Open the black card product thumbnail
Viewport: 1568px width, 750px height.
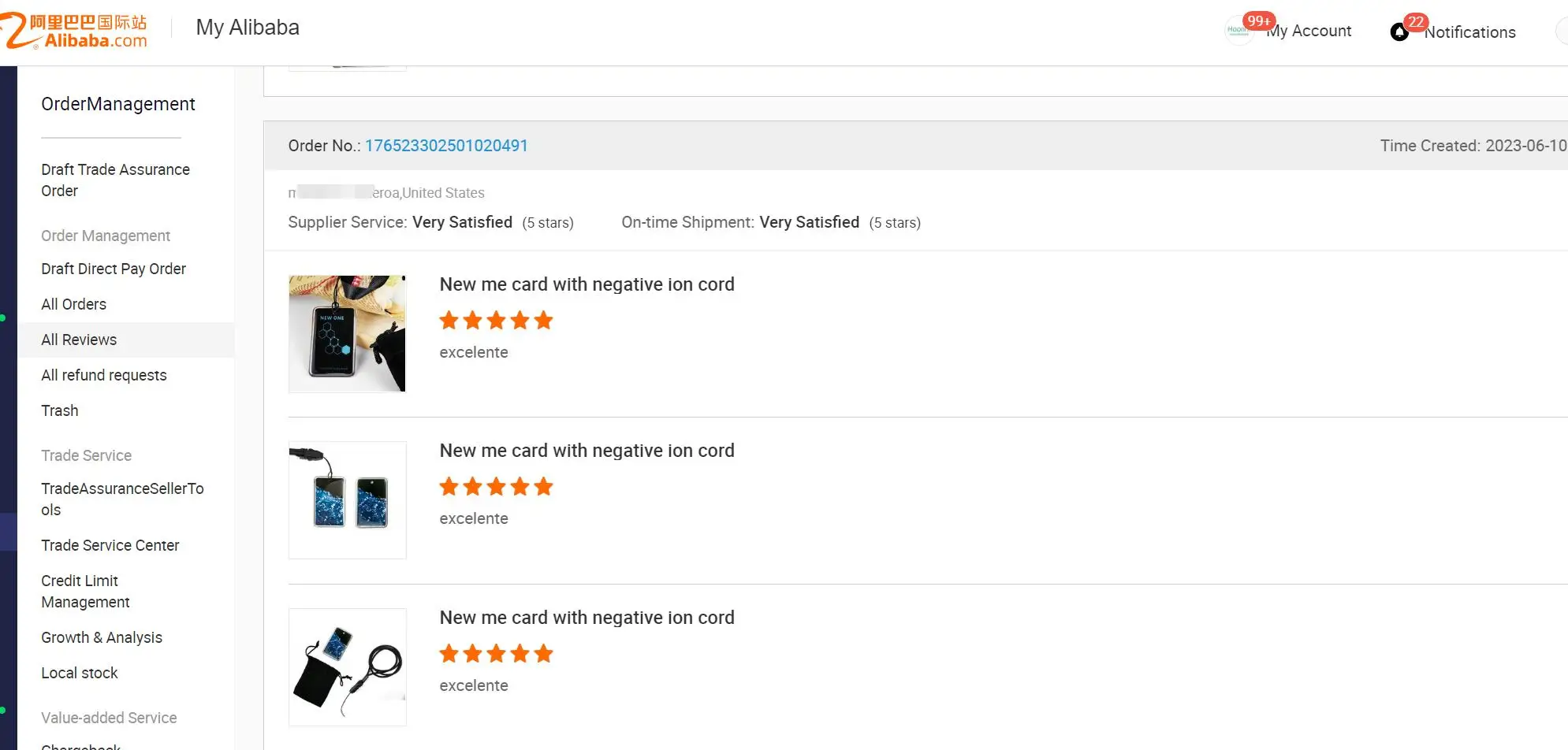(x=347, y=333)
